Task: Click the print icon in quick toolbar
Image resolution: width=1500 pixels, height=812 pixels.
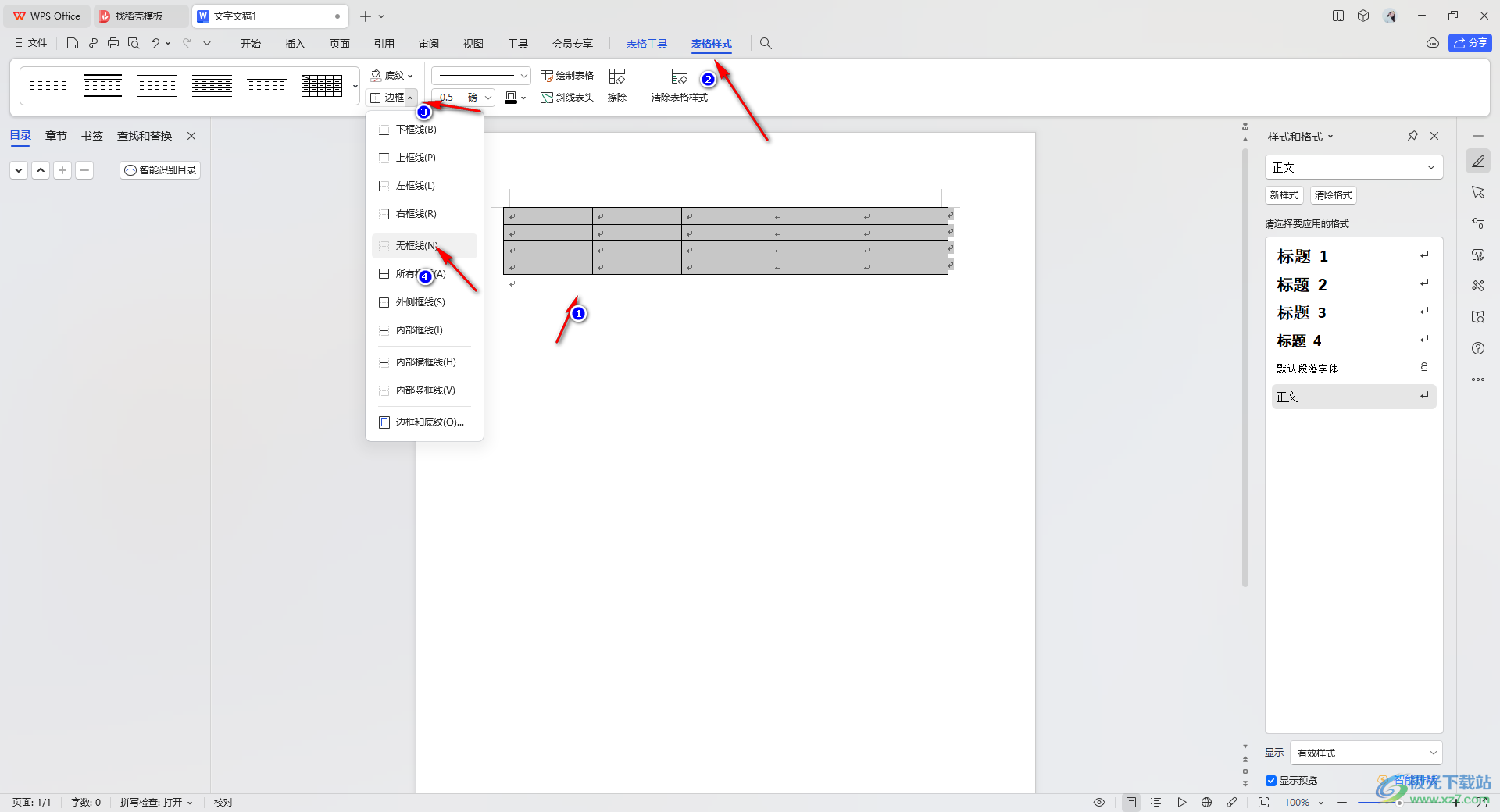Action: click(x=113, y=44)
